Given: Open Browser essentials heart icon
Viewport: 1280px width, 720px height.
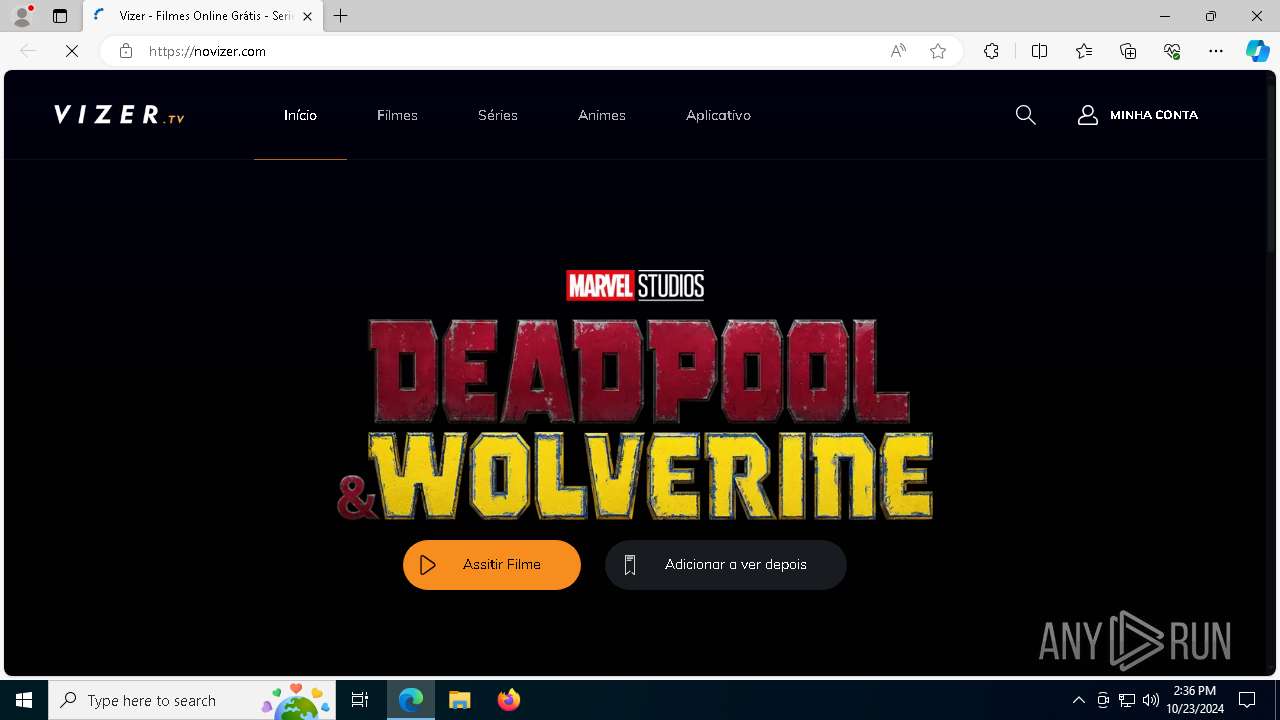Looking at the screenshot, I should [1172, 51].
